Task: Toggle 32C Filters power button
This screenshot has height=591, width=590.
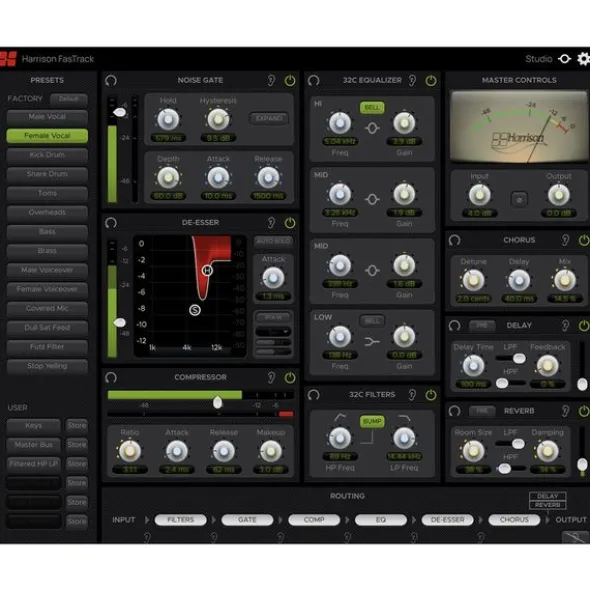Action: 431,395
